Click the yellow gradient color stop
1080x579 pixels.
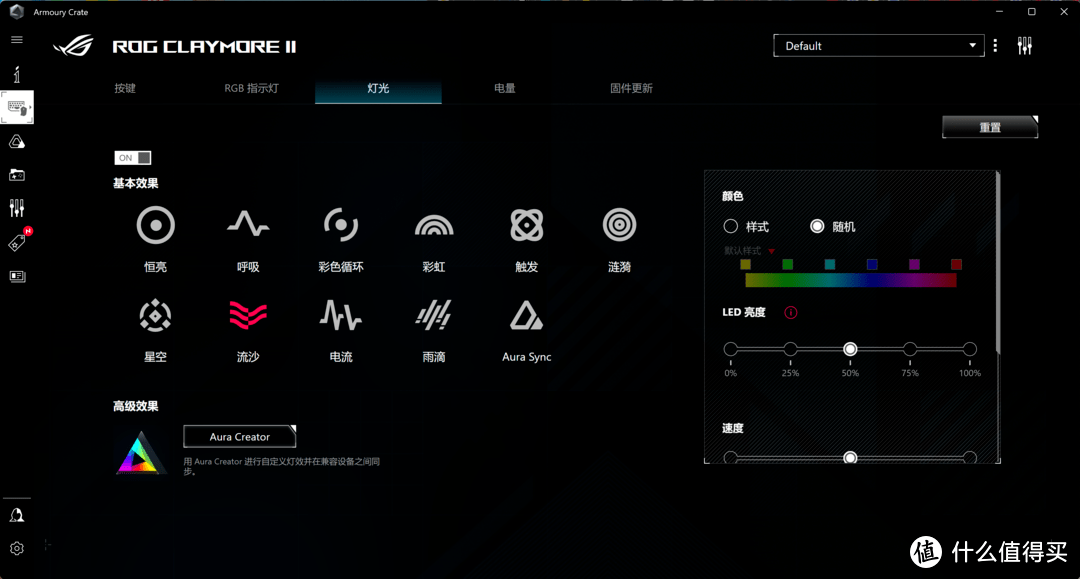745,264
